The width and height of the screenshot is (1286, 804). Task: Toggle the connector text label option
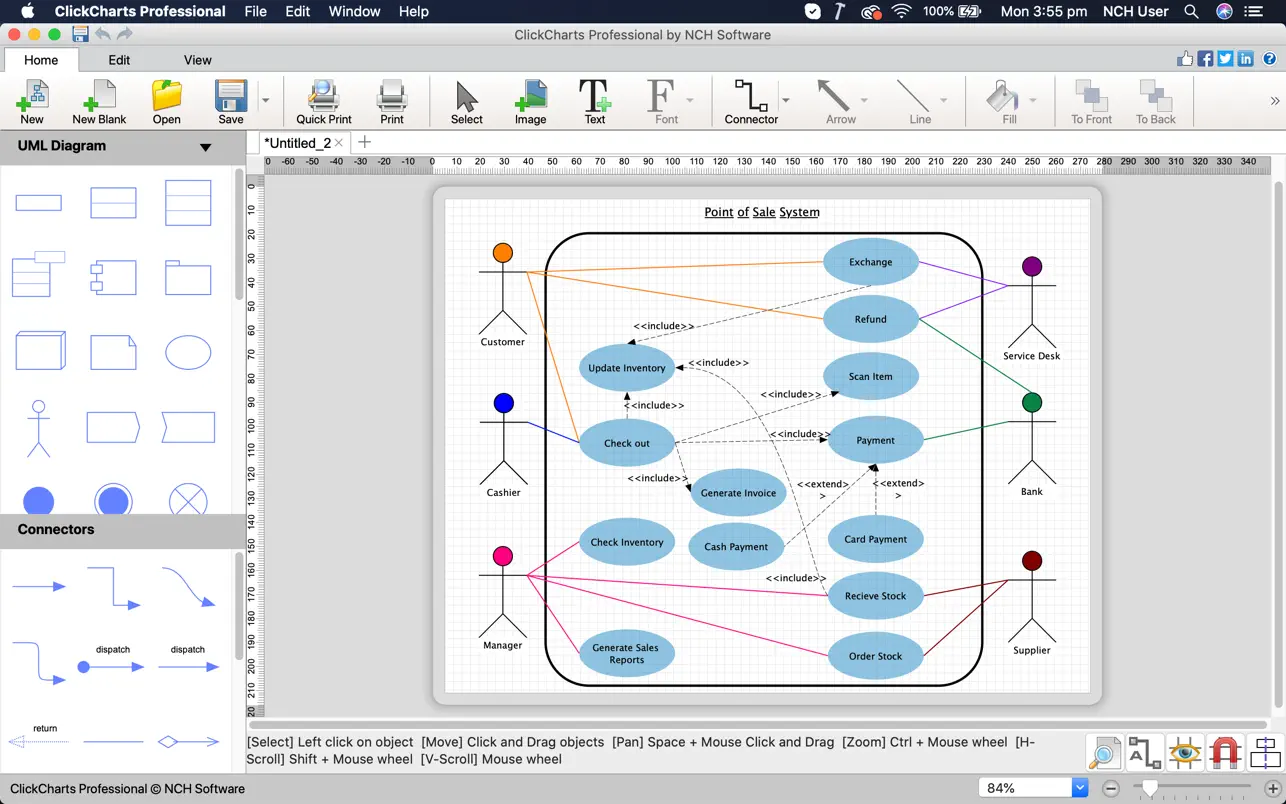coord(1144,752)
